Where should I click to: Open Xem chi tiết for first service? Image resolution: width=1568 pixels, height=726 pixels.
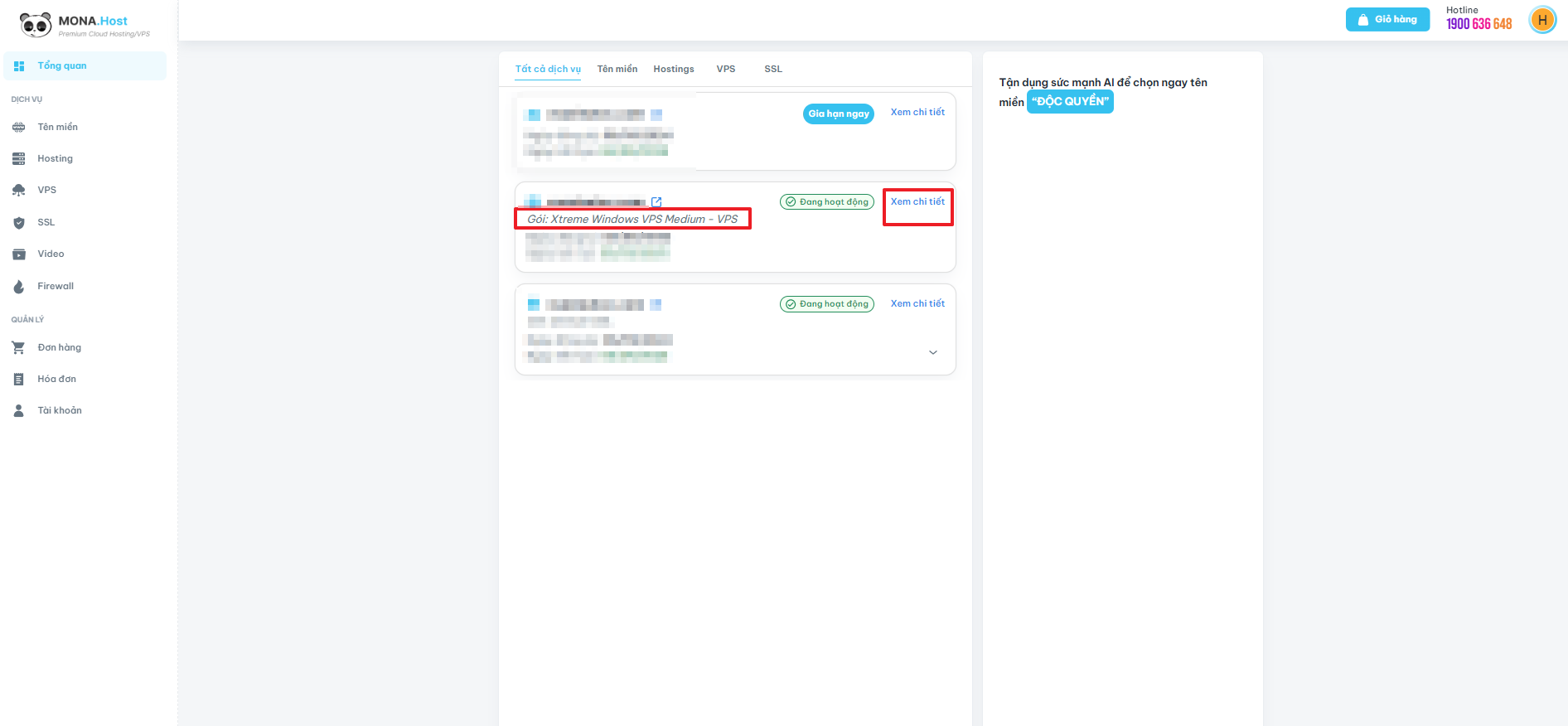[917, 112]
